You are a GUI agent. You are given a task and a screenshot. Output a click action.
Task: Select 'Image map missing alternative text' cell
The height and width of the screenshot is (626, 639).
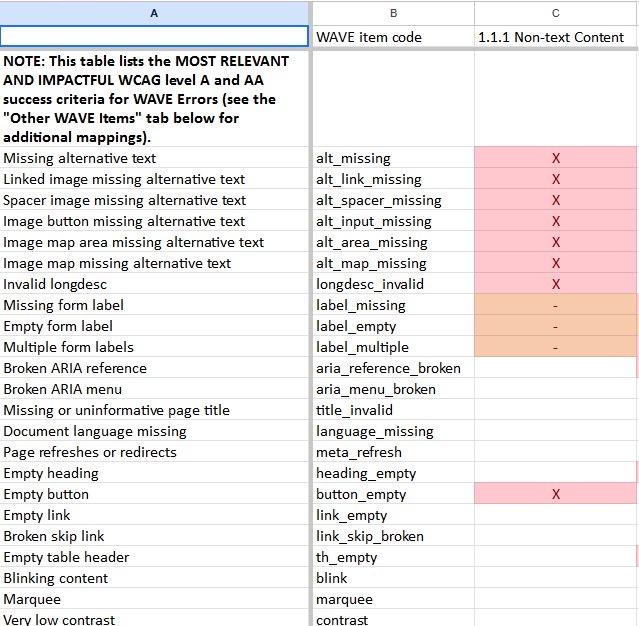(154, 263)
